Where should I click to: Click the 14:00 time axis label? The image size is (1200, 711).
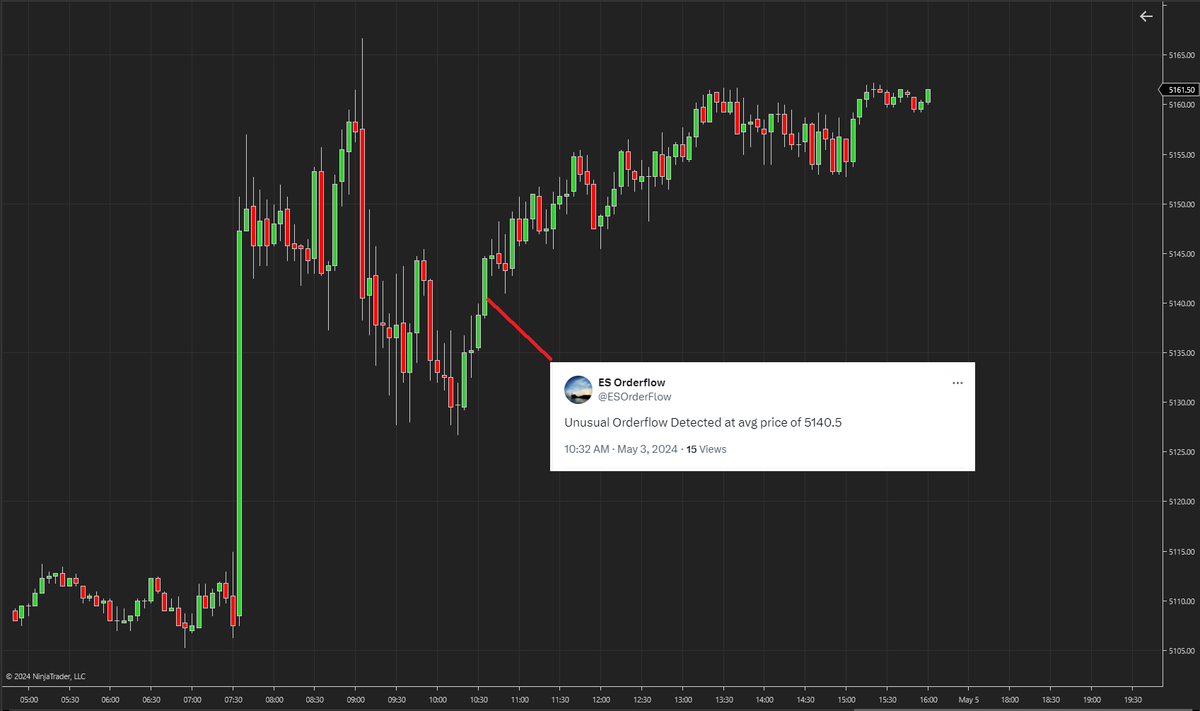point(764,700)
